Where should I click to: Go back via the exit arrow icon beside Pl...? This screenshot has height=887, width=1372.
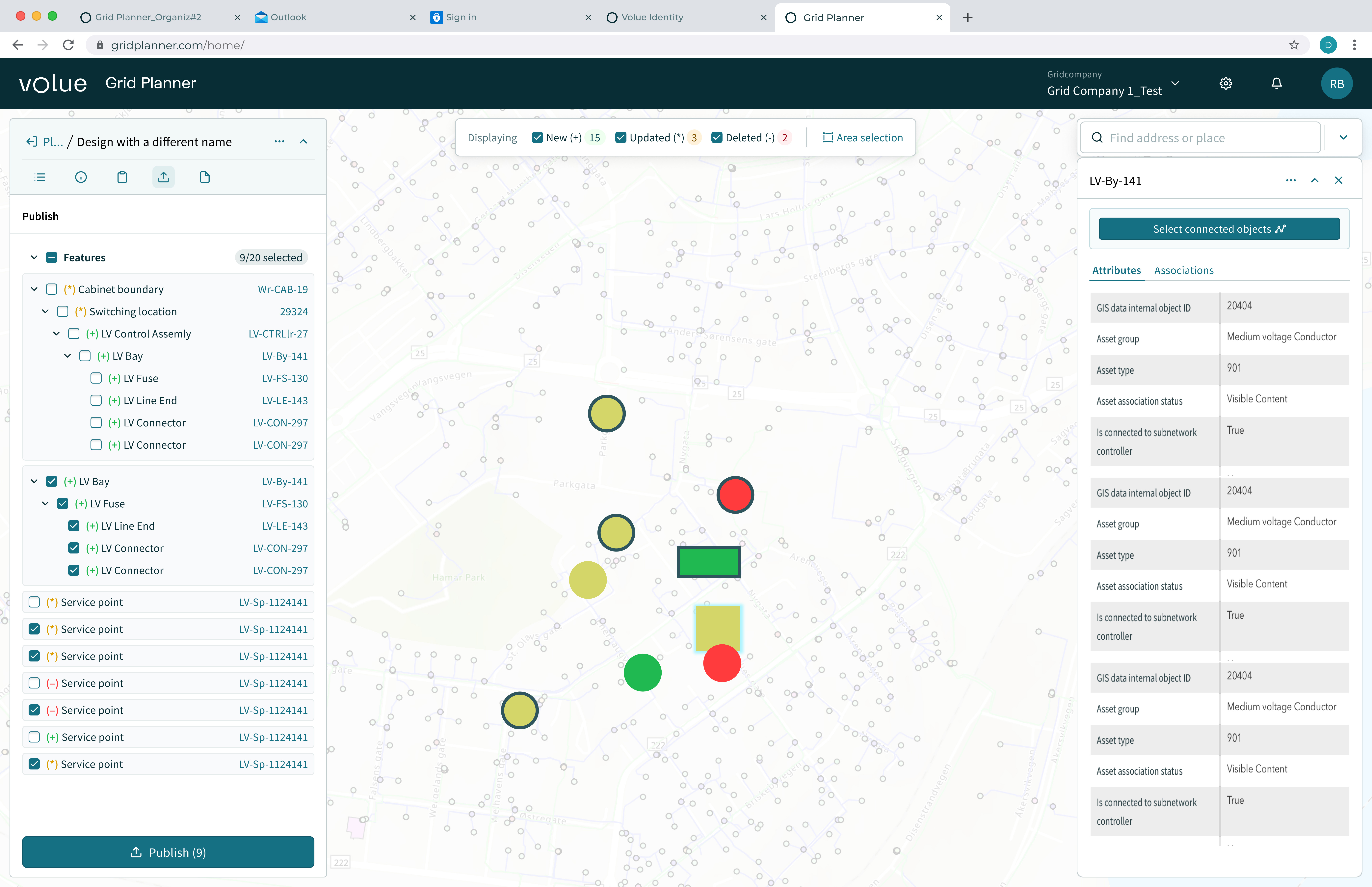(x=32, y=142)
